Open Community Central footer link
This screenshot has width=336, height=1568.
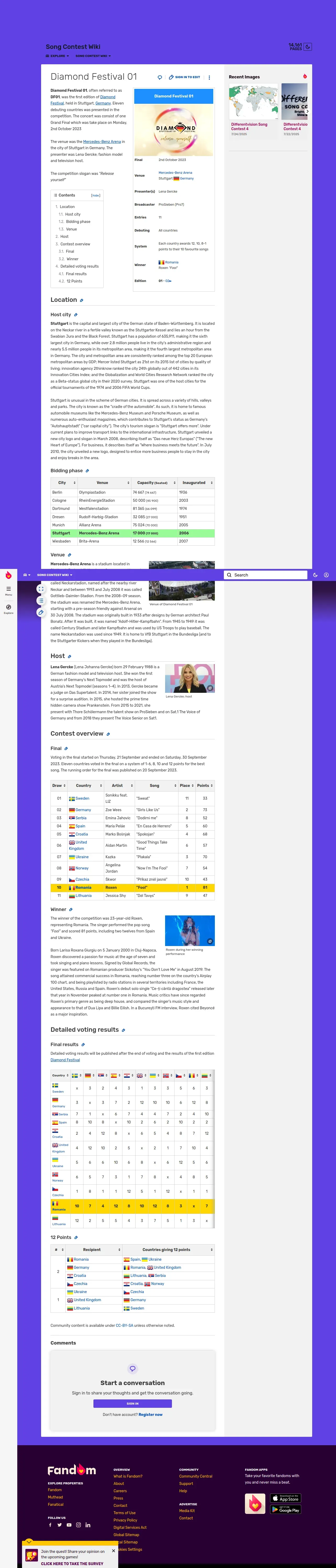tap(196, 1476)
